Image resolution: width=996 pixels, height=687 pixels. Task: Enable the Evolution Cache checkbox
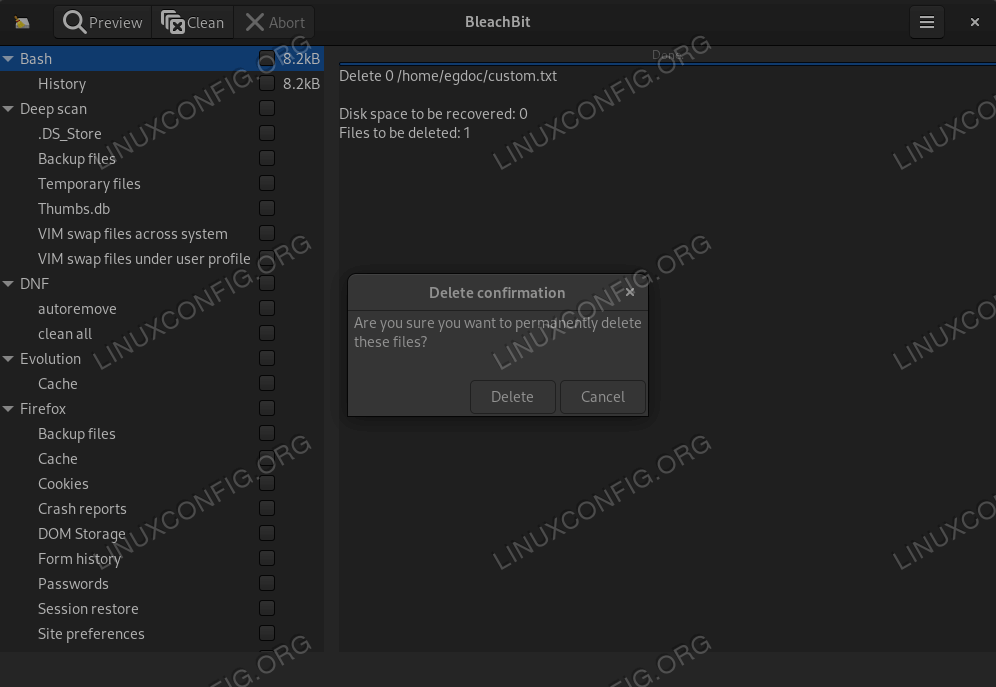click(267, 384)
